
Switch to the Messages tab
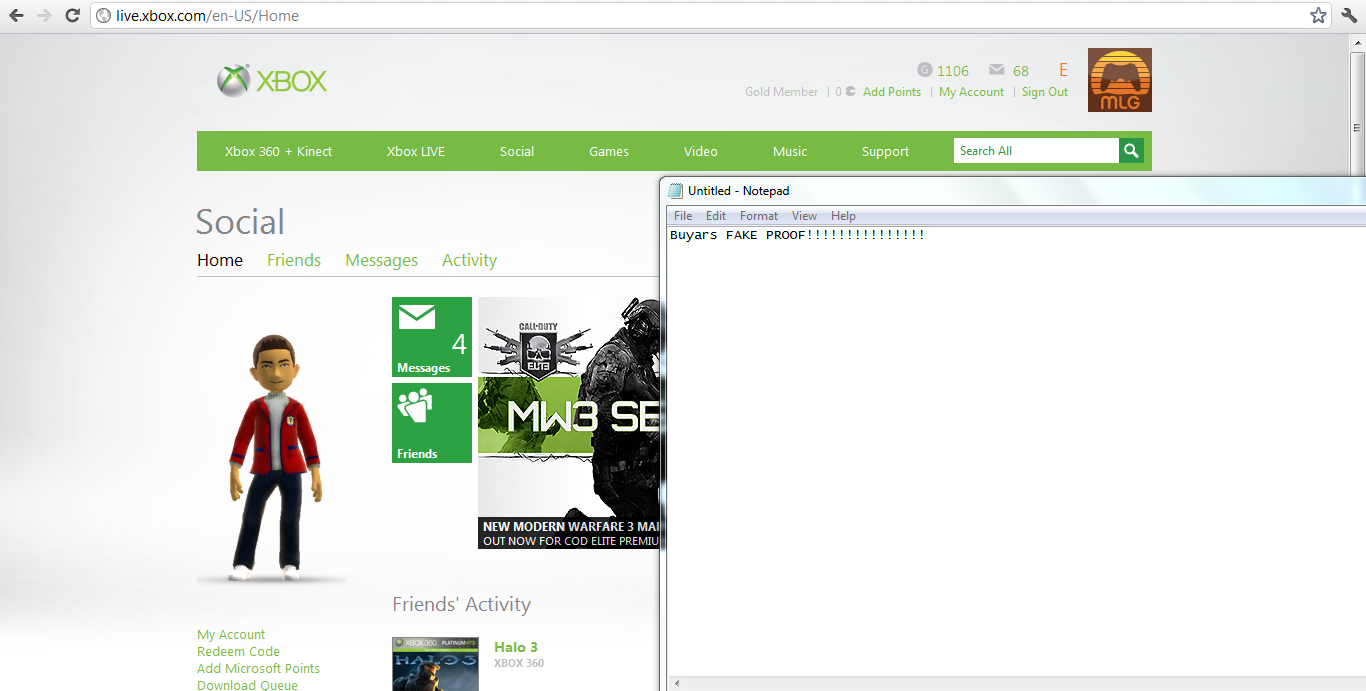pos(381,260)
